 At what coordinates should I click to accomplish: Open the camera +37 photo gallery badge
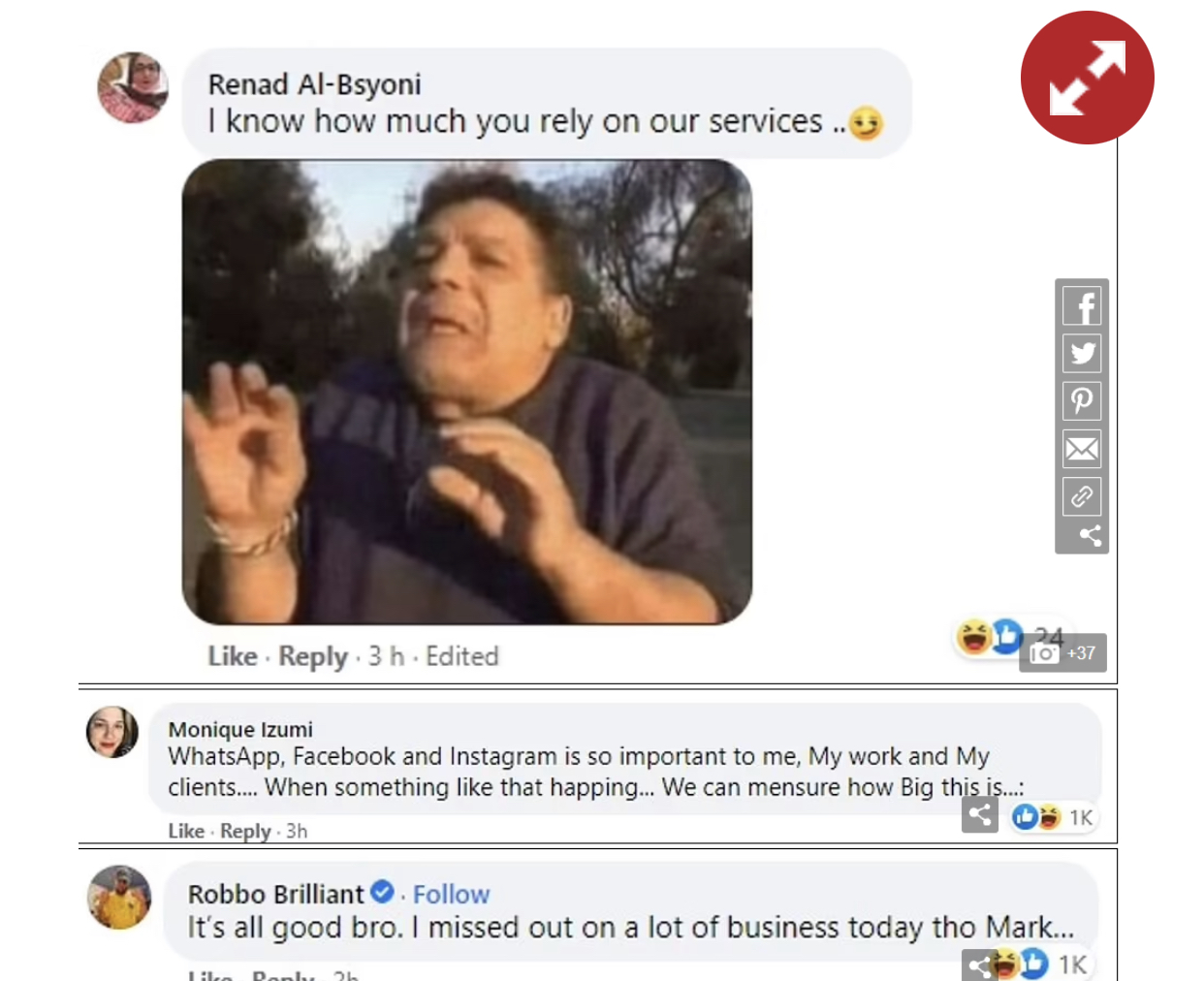(1062, 653)
